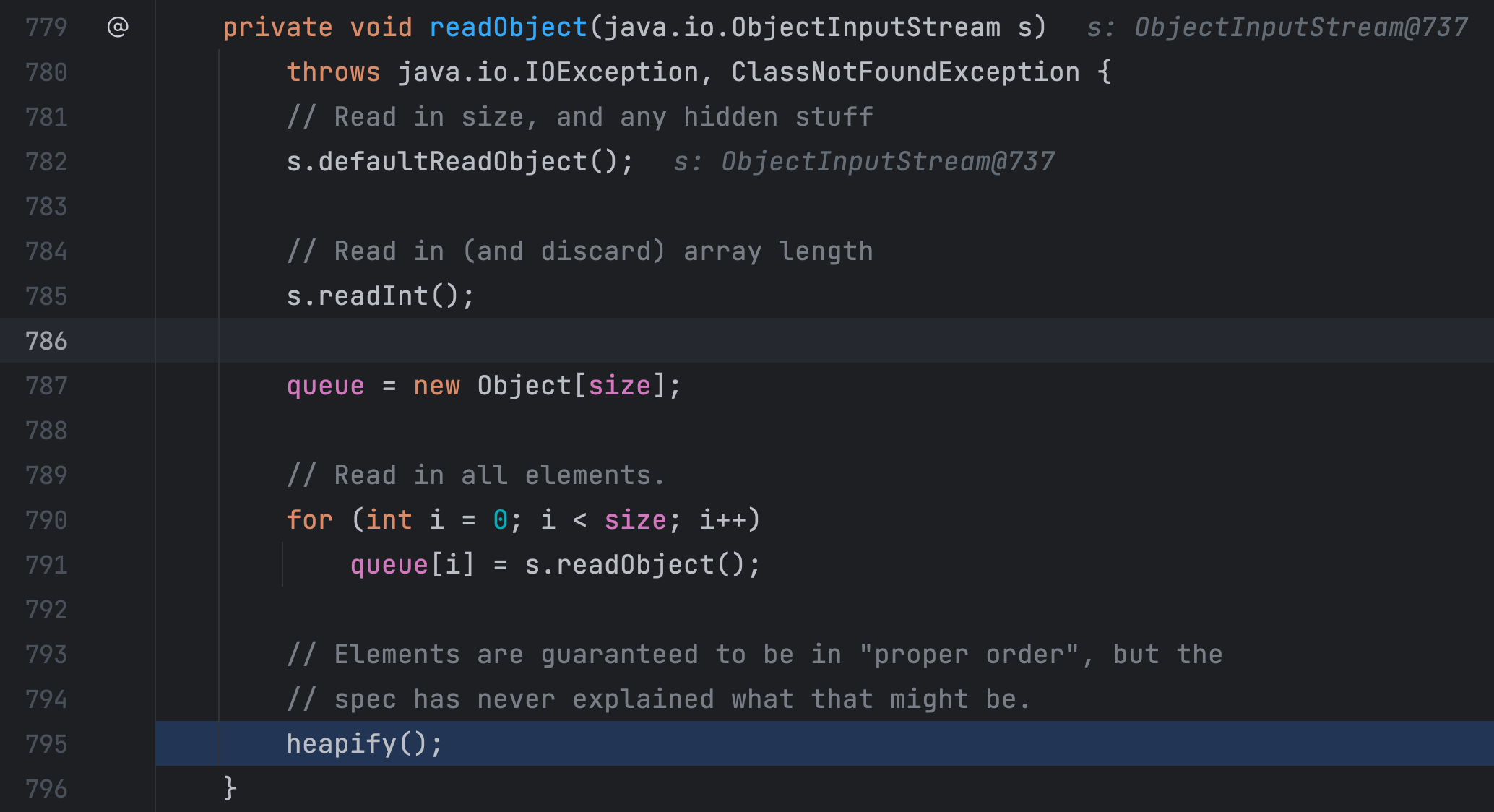This screenshot has width=1494, height=812.
Task: Click 'size' in the loop condition on line 790
Action: (x=636, y=520)
